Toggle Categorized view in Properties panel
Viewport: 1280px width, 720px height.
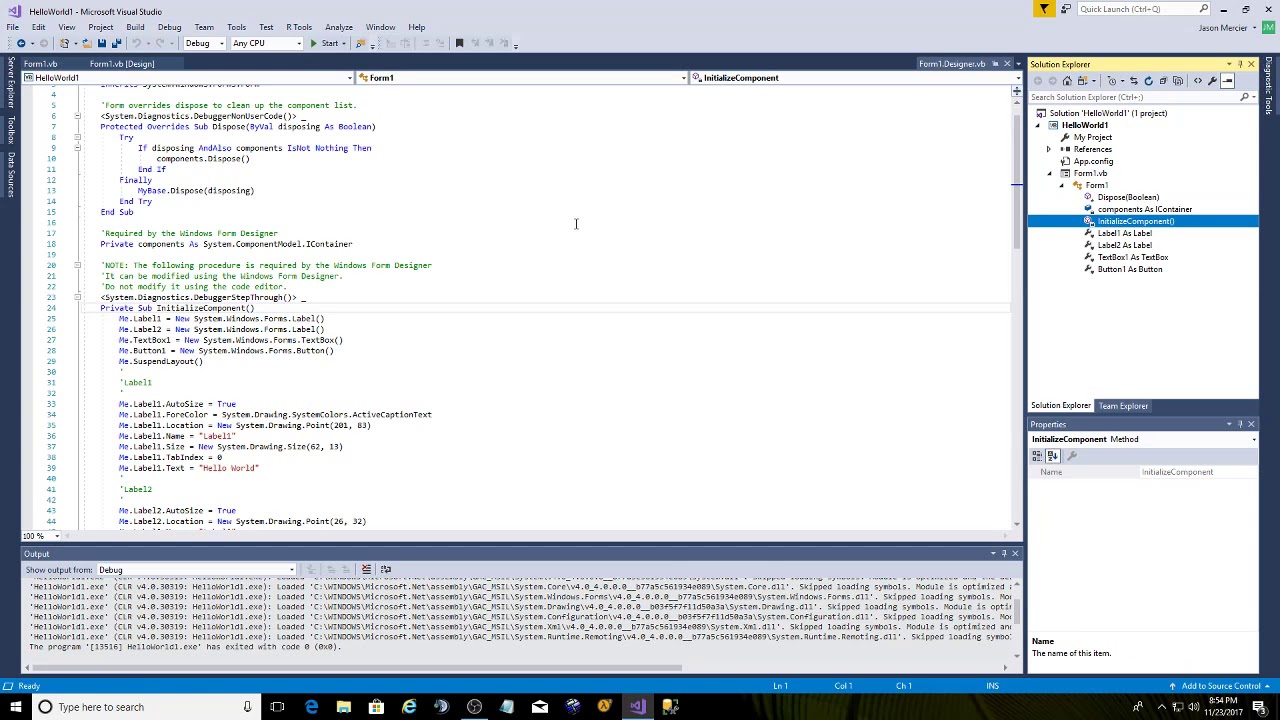(1038, 456)
